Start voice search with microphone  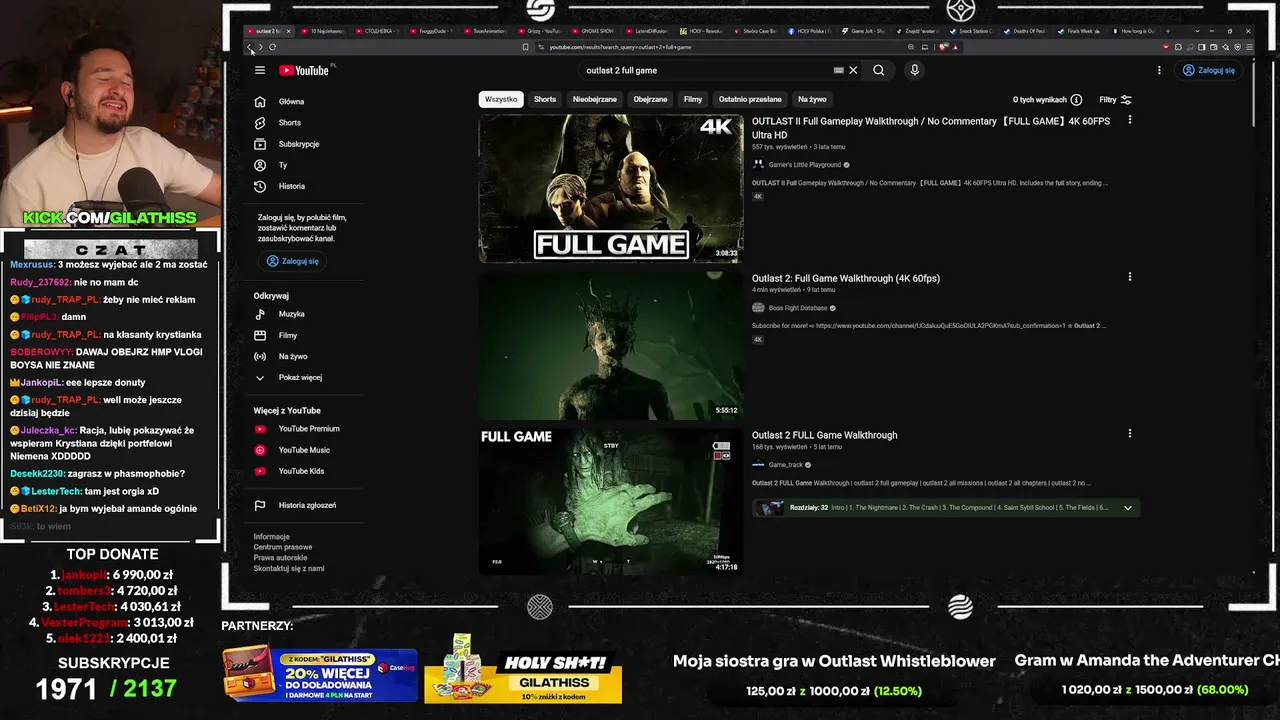click(914, 70)
